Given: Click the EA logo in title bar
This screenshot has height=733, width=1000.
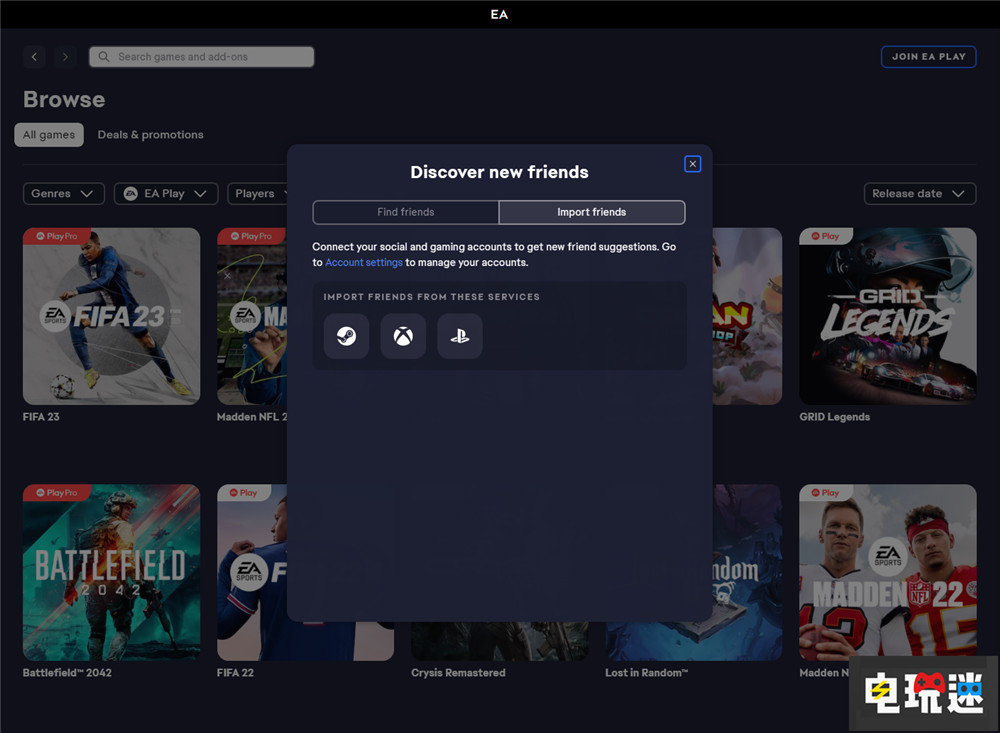Looking at the screenshot, I should 499,14.
